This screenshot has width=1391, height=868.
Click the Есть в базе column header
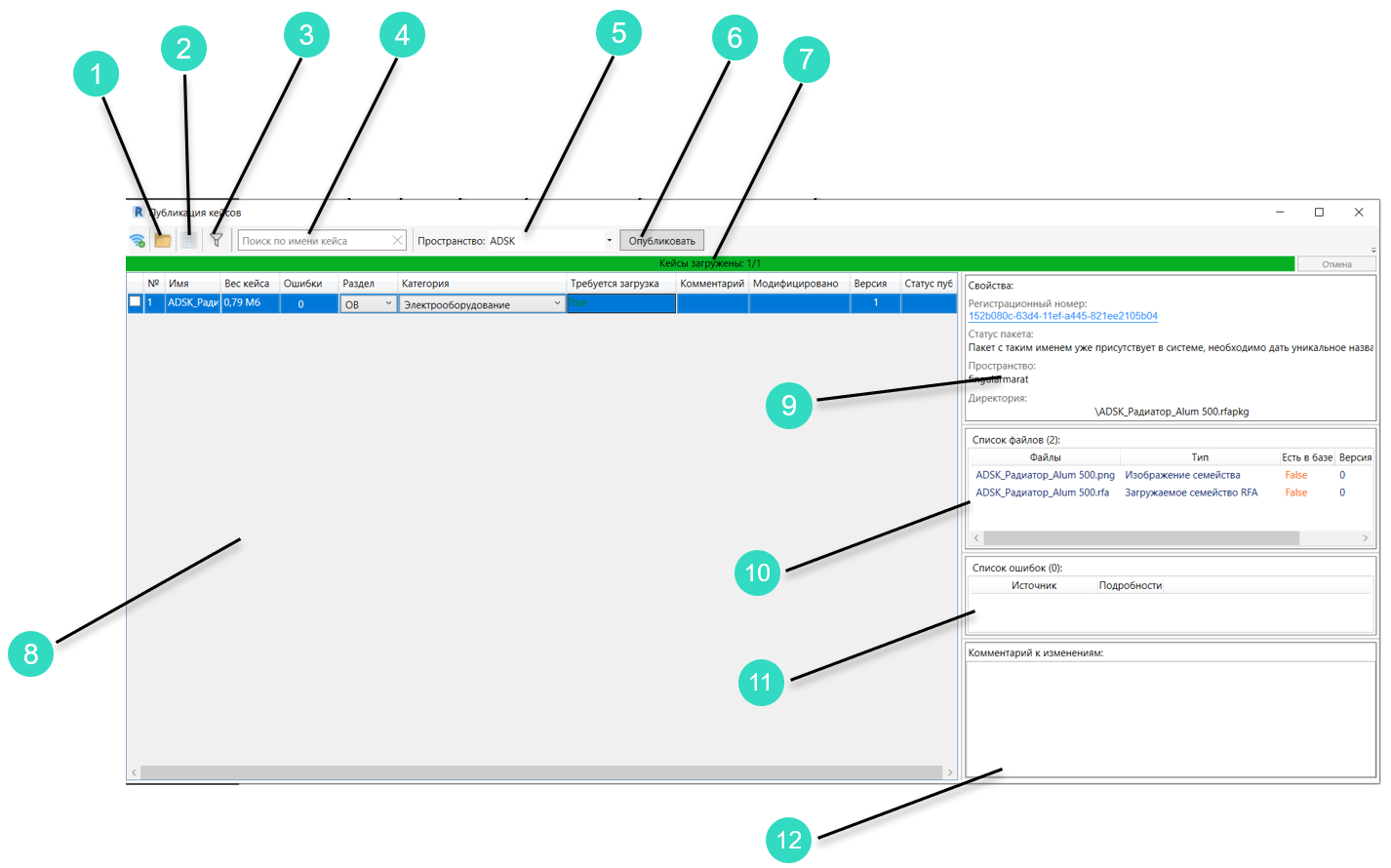pyautogui.click(x=1307, y=457)
